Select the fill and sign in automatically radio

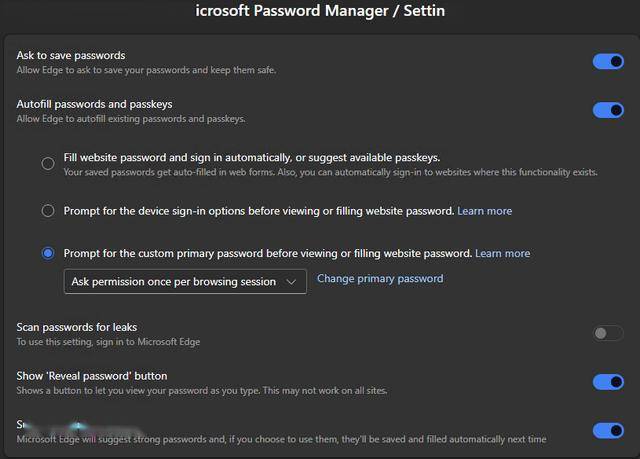pos(48,164)
